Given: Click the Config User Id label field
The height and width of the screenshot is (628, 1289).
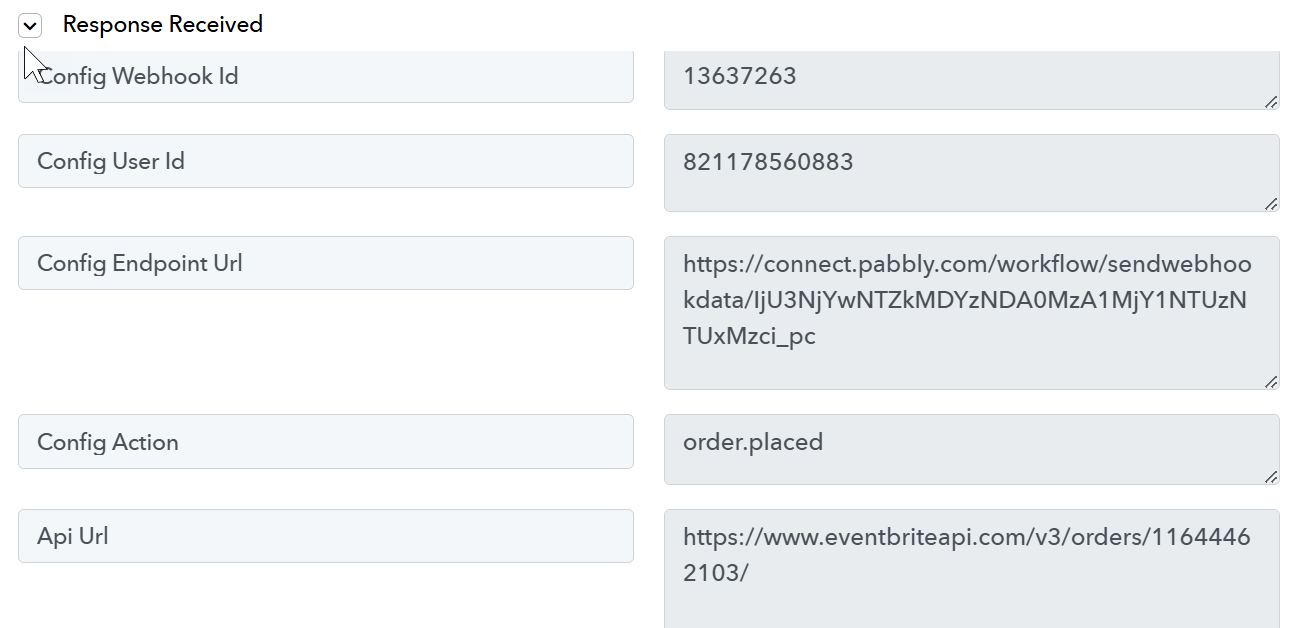Looking at the screenshot, I should tap(326, 161).
